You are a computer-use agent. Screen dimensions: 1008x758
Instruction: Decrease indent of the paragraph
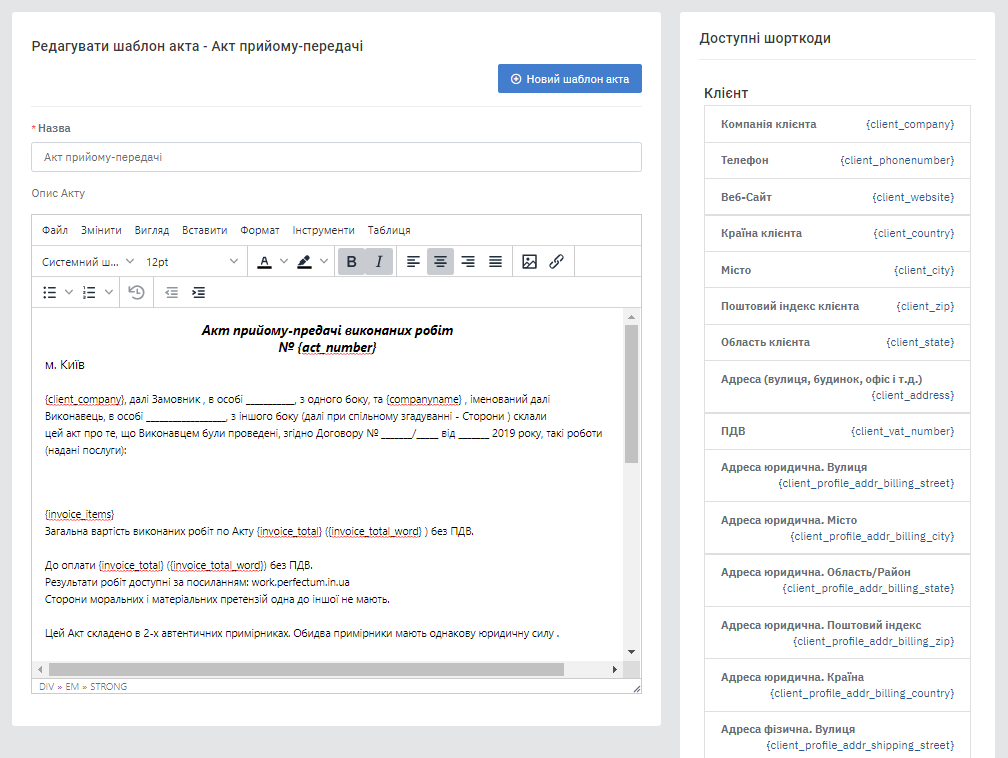pos(172,292)
